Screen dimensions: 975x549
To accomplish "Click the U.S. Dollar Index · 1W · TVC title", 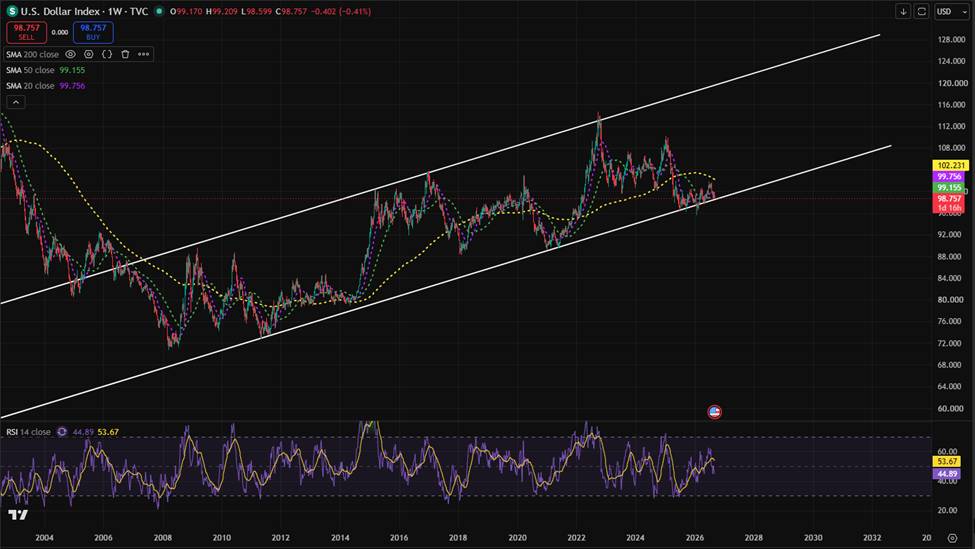I will 84,11.
